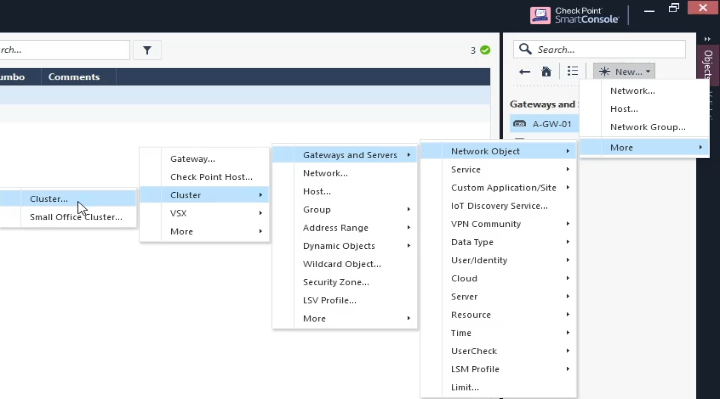Click the Comments column header
Viewport: 720px width, 399px height.
pos(74,77)
